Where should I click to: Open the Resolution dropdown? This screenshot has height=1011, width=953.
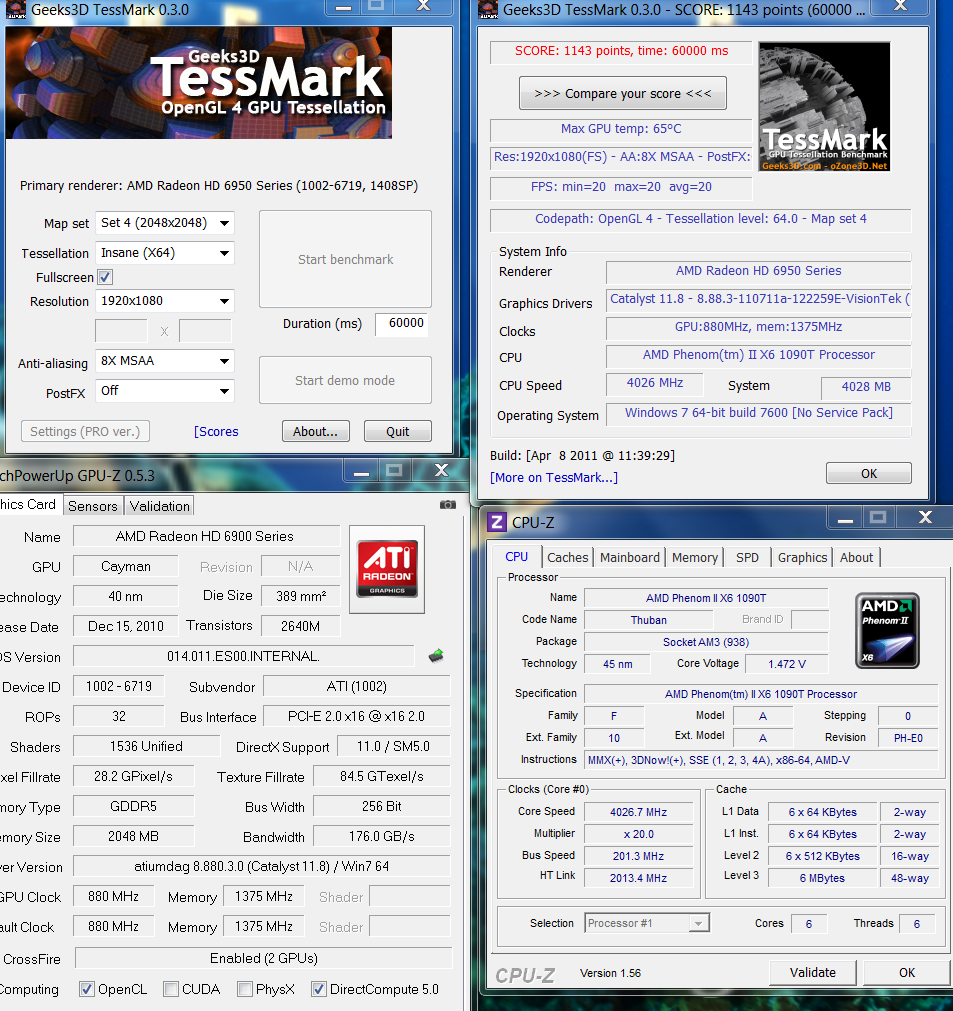(164, 301)
